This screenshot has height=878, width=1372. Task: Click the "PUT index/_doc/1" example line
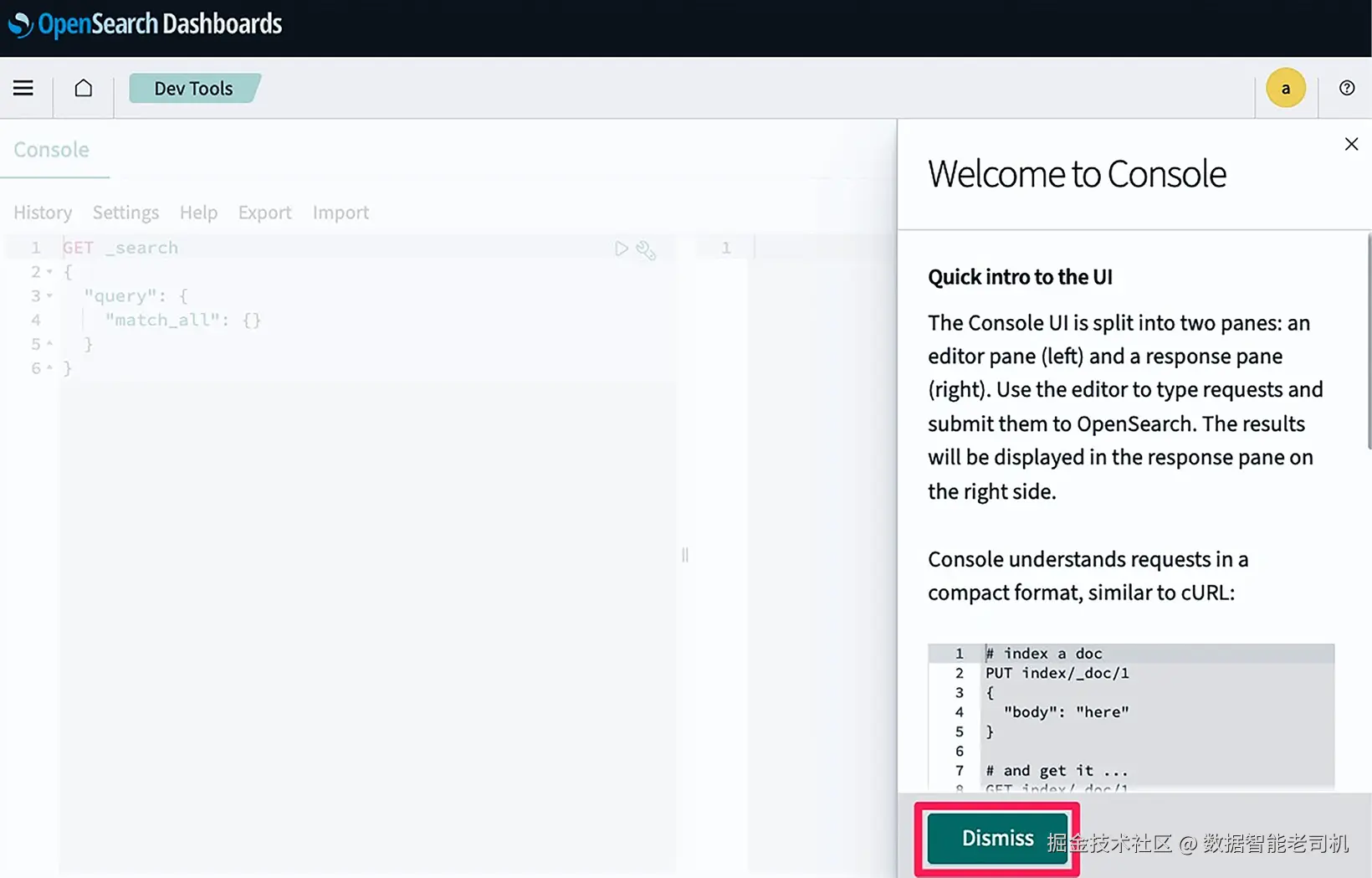tap(1057, 673)
